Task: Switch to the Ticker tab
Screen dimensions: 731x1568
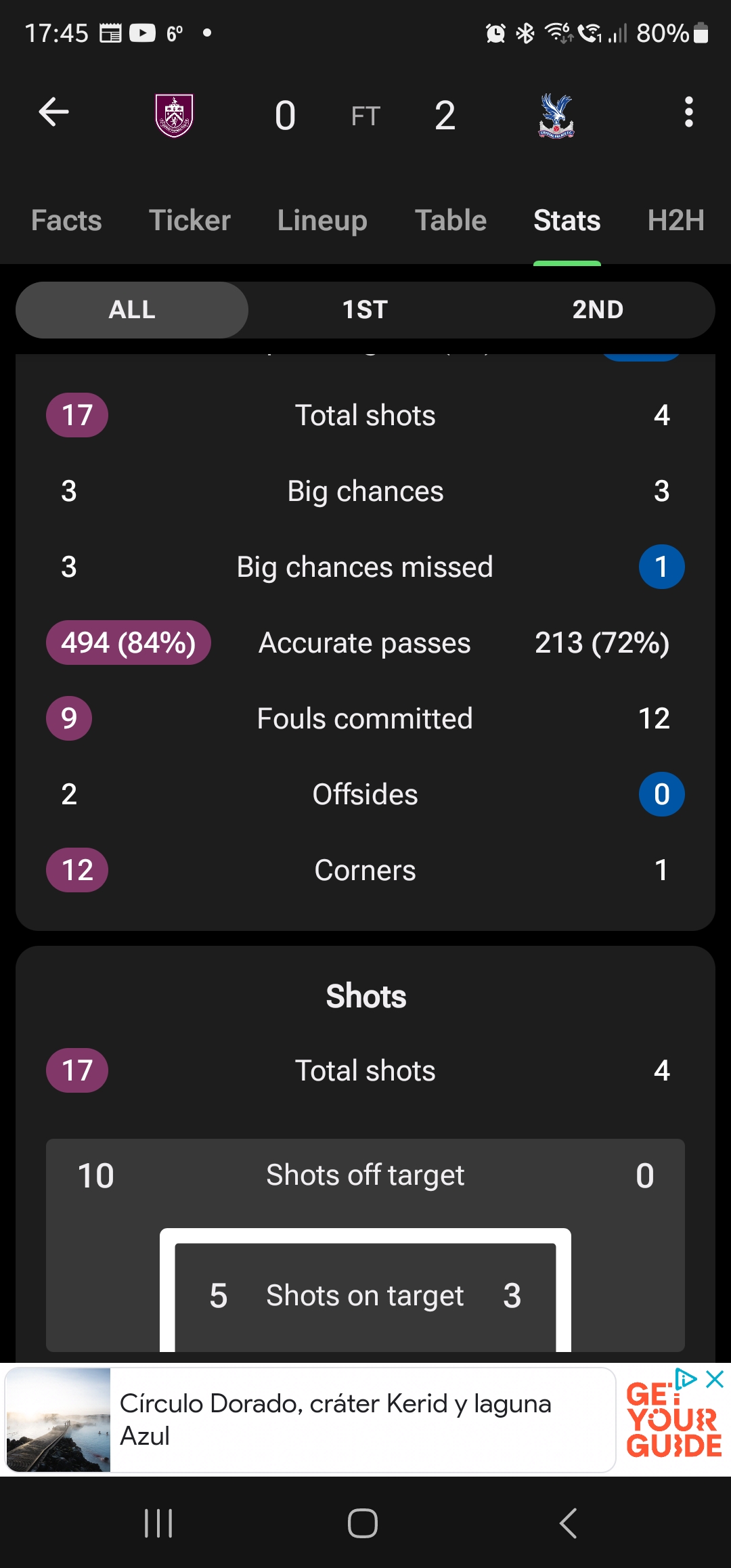Action: tap(190, 221)
